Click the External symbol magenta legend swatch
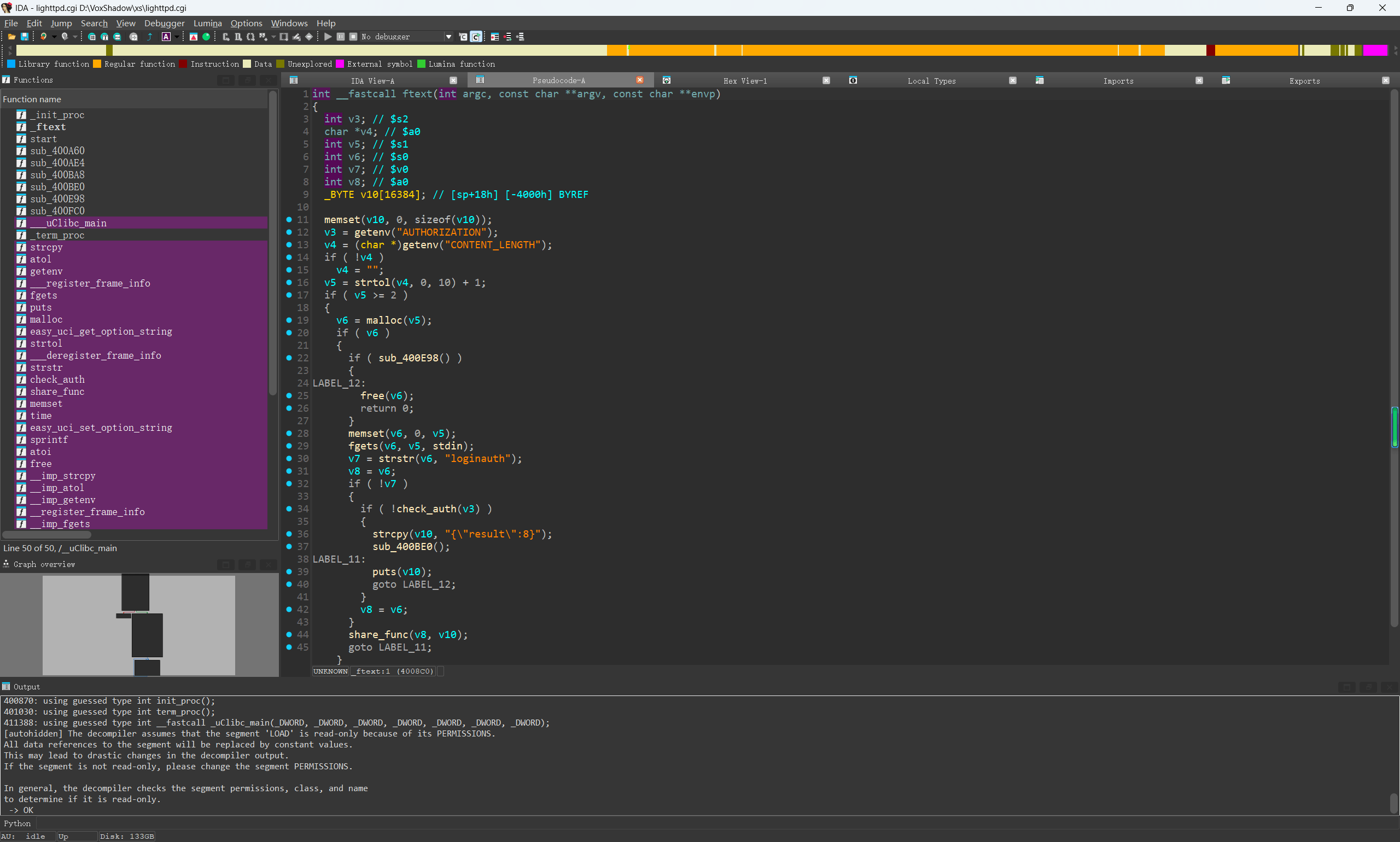 (340, 64)
